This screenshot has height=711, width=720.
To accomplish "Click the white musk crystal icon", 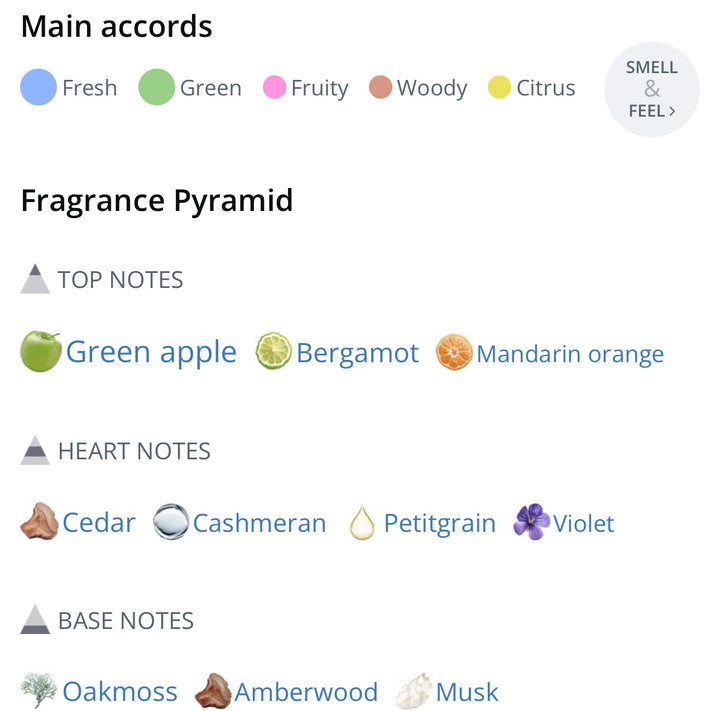I will click(414, 691).
